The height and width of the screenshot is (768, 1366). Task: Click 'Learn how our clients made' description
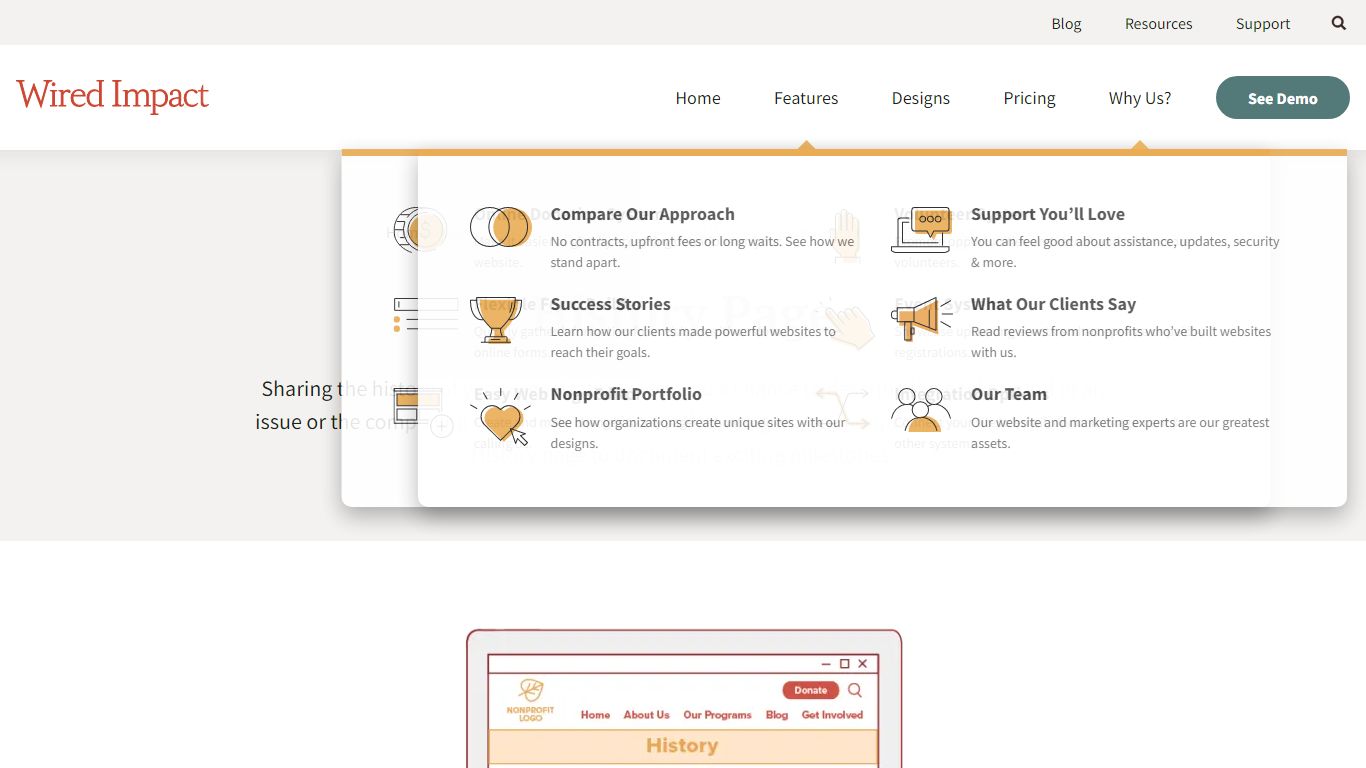click(693, 342)
